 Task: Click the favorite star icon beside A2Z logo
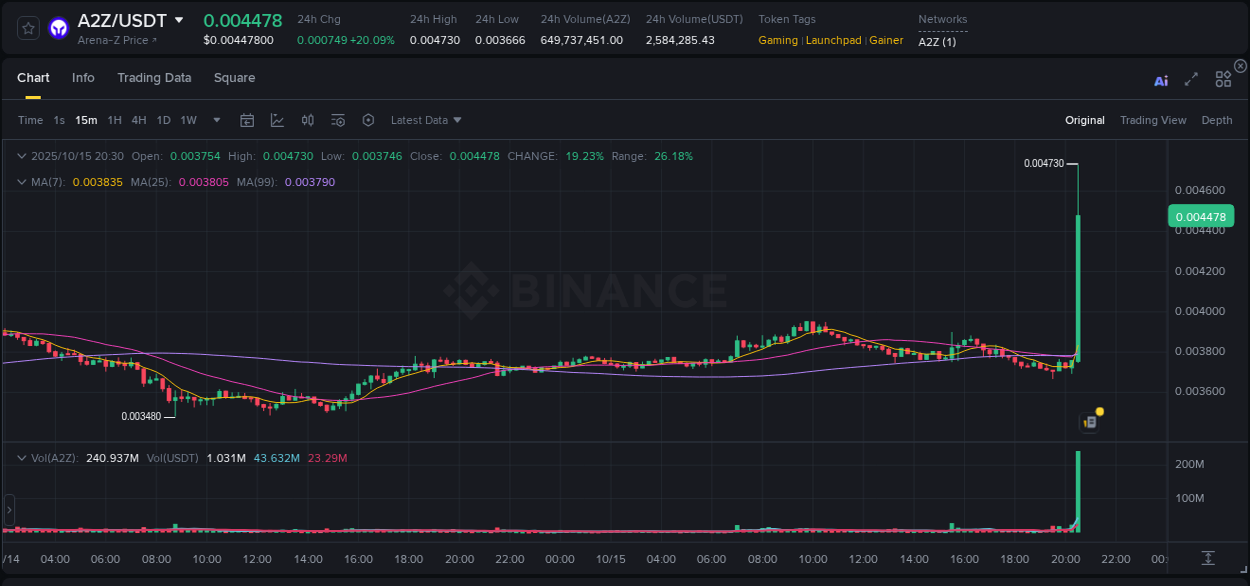pos(27,28)
